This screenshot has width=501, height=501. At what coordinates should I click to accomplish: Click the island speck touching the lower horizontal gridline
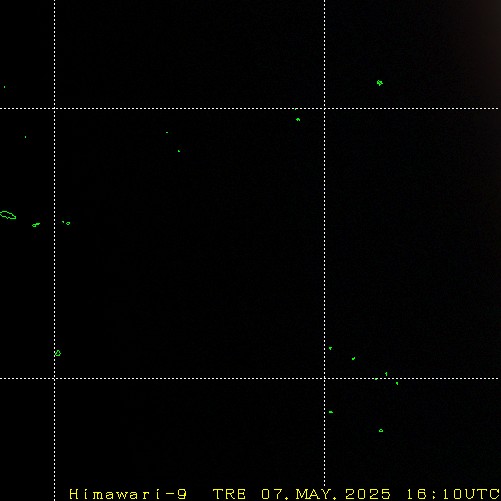point(376,379)
